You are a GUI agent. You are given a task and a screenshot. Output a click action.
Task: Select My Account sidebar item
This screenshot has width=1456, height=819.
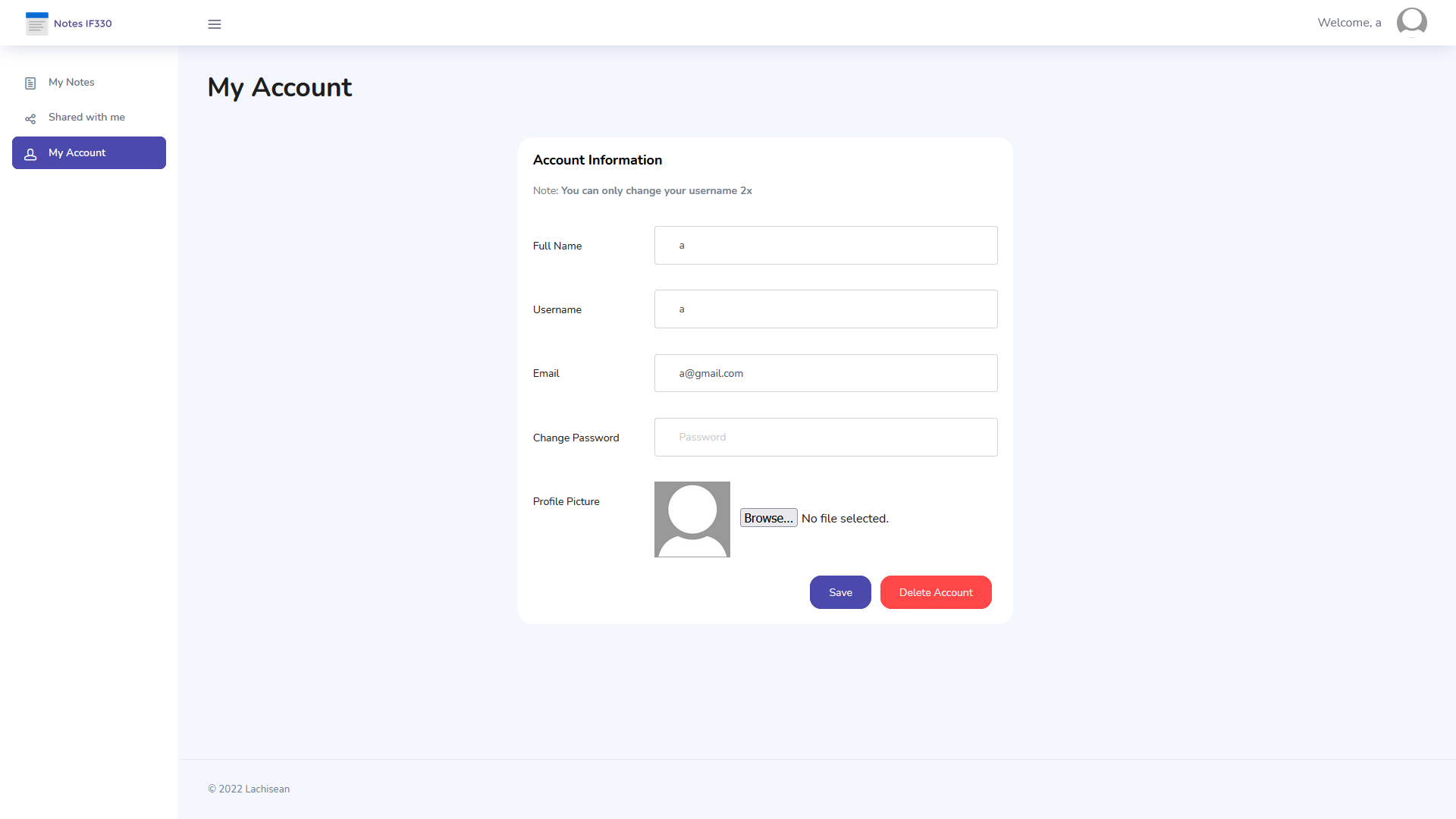coord(89,153)
